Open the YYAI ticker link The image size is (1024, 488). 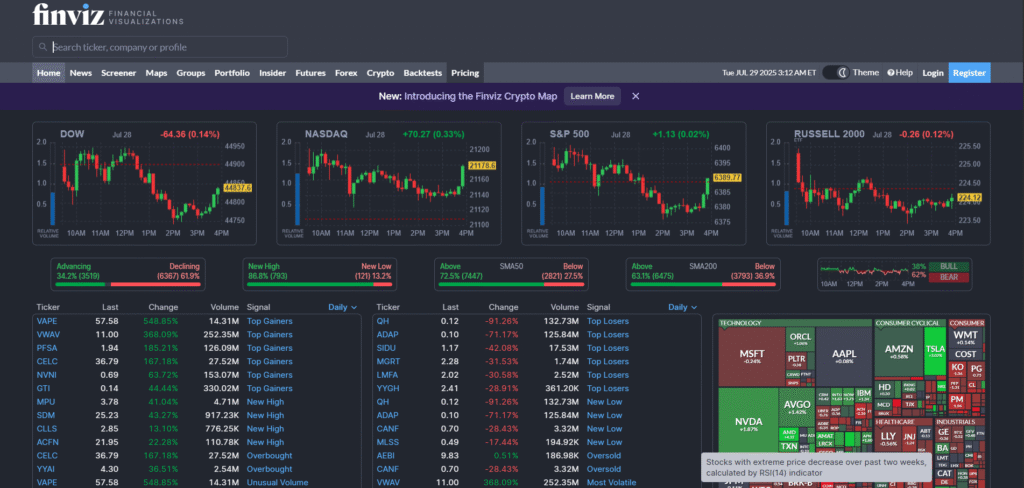coord(46,469)
